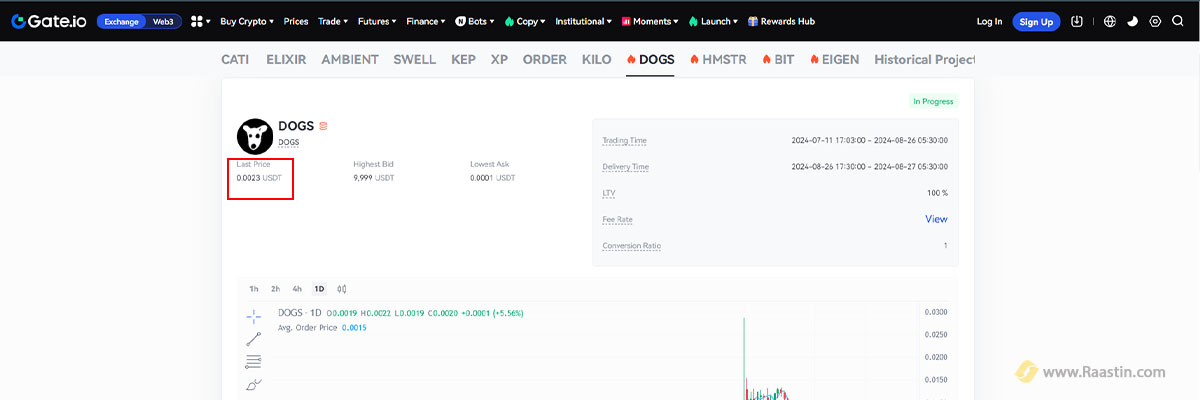Toggle dark mode moon icon
The width and height of the screenshot is (1200, 400).
click(x=1132, y=21)
